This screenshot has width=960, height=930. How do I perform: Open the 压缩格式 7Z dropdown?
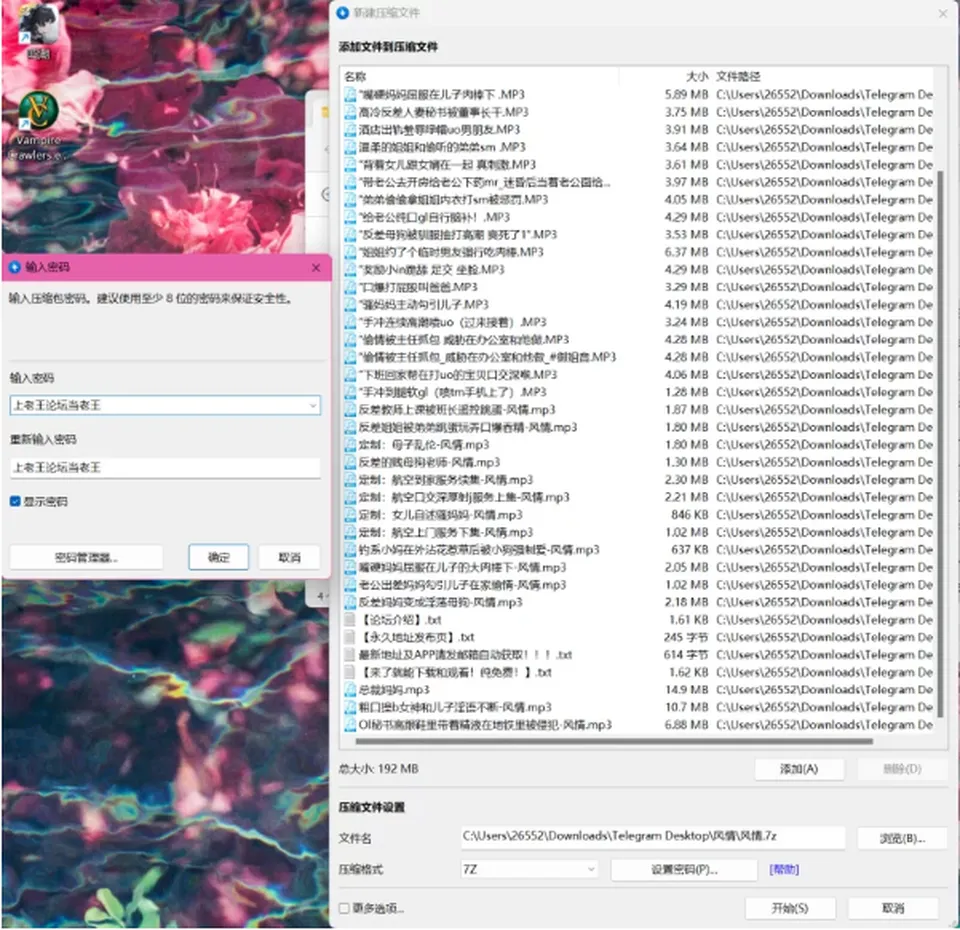(x=528, y=869)
